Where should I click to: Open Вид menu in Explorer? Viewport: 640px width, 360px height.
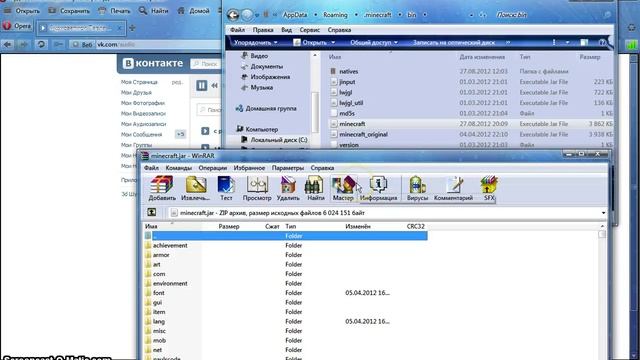(286, 30)
